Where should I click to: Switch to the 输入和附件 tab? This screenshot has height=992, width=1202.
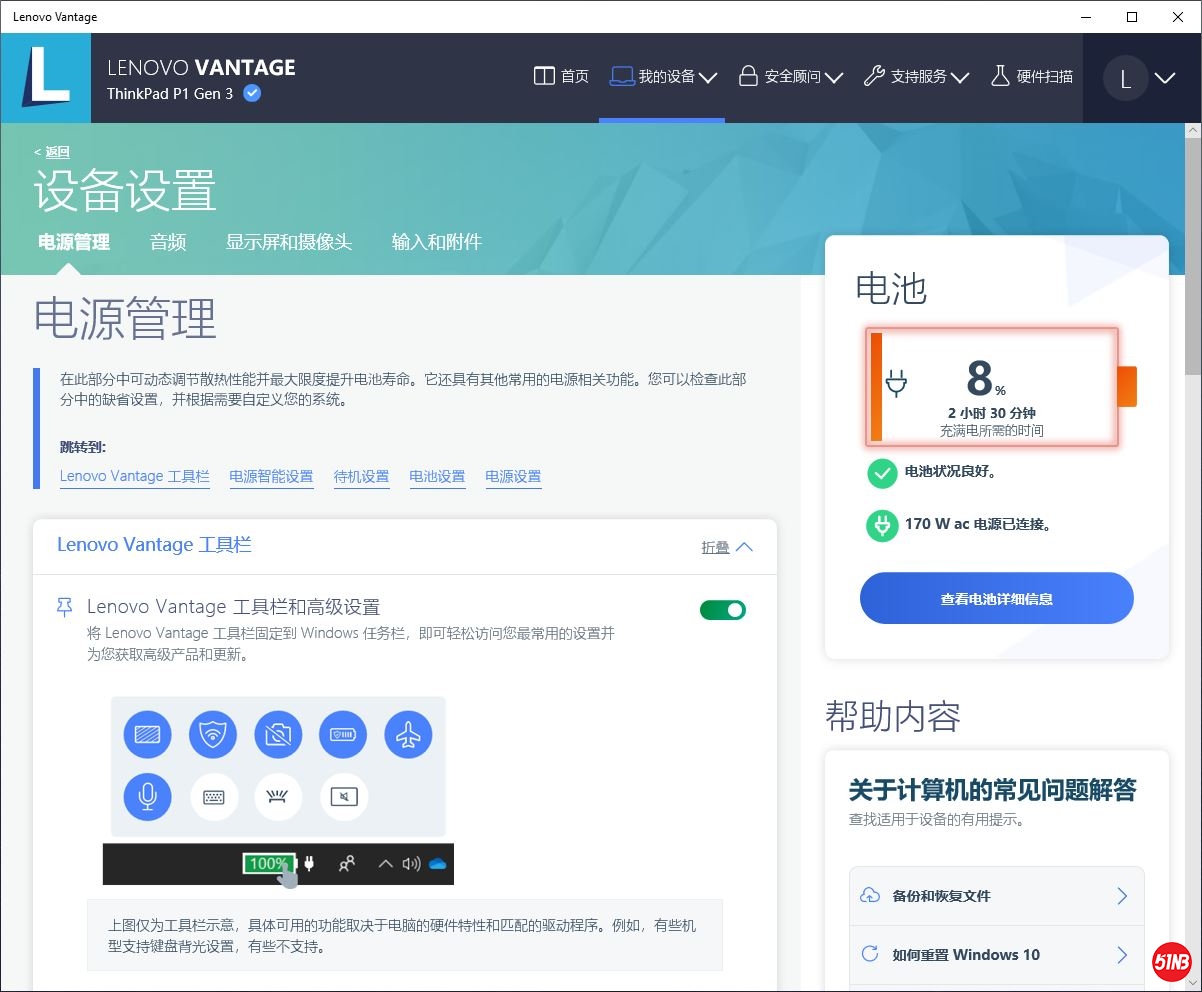437,242
